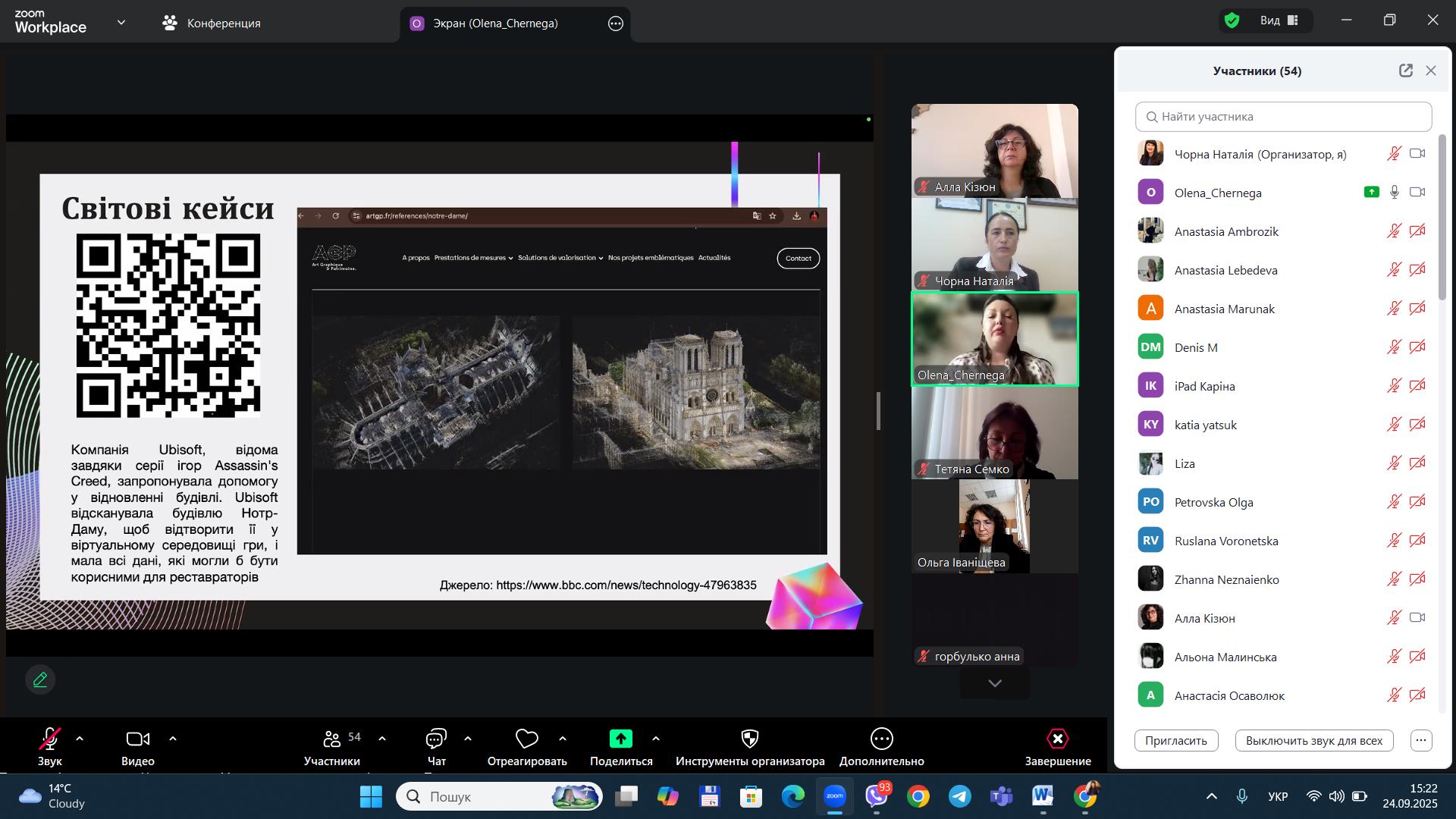Click the Share screen green icon
Image resolution: width=1456 pixels, height=819 pixels.
[620, 739]
